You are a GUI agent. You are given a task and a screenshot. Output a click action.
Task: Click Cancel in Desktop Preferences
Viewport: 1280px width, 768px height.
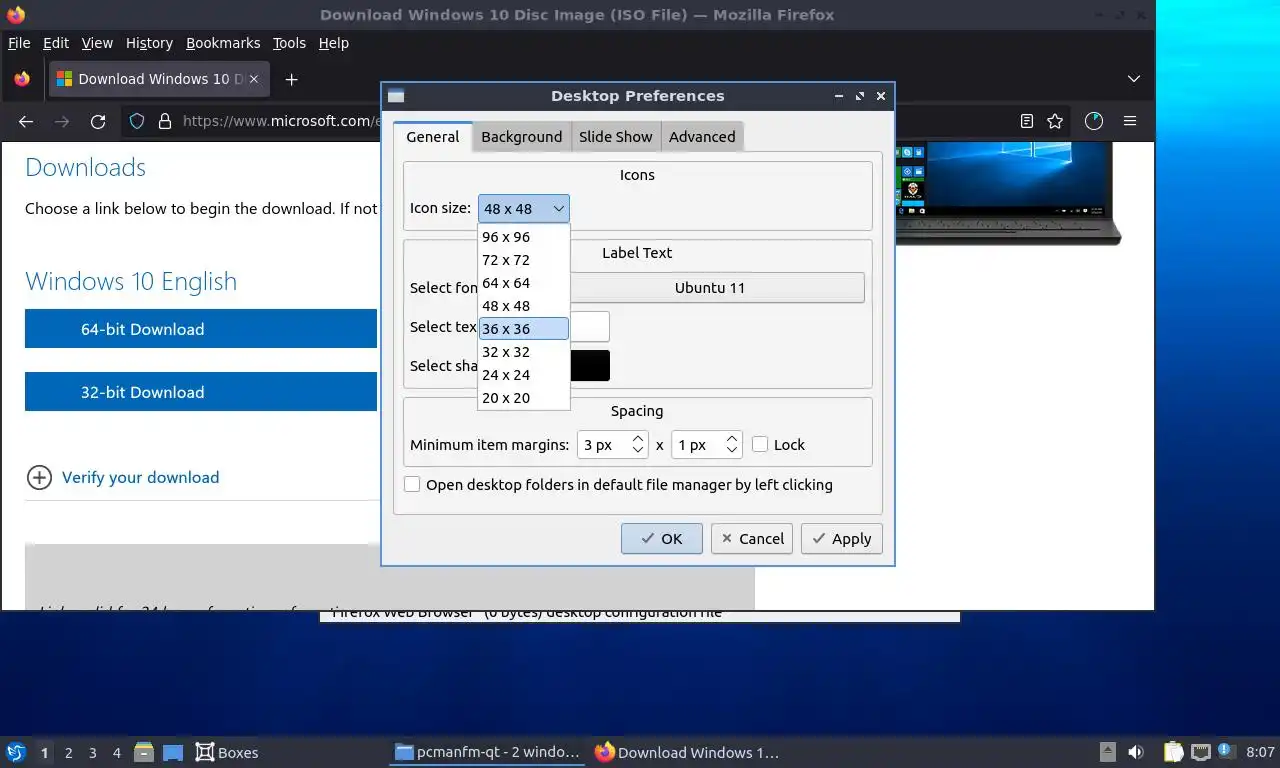pyautogui.click(x=752, y=539)
